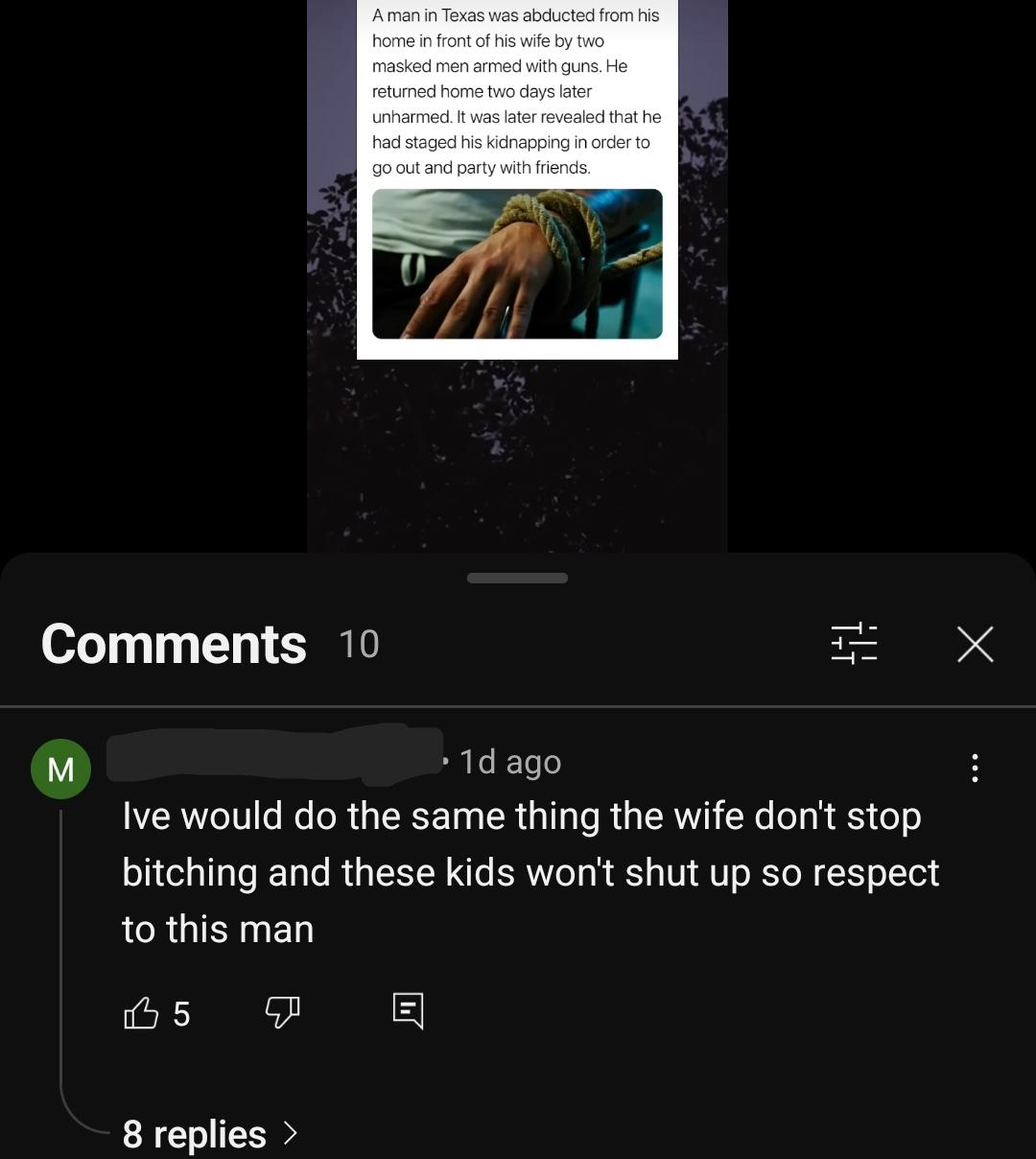Image resolution: width=1036 pixels, height=1159 pixels.
Task: Like the comment with thumbs up
Action: [141, 1013]
